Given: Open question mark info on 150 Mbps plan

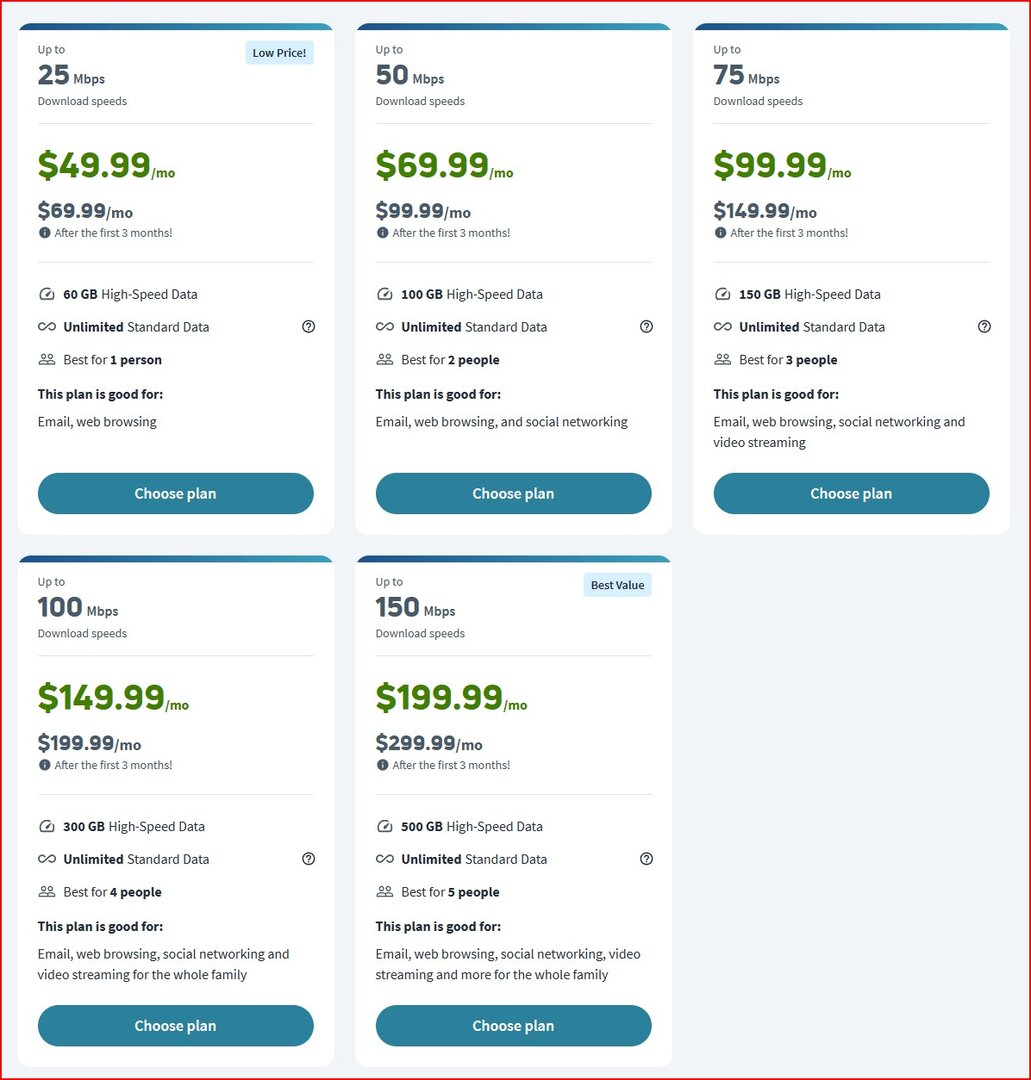Looking at the screenshot, I should click(x=646, y=859).
